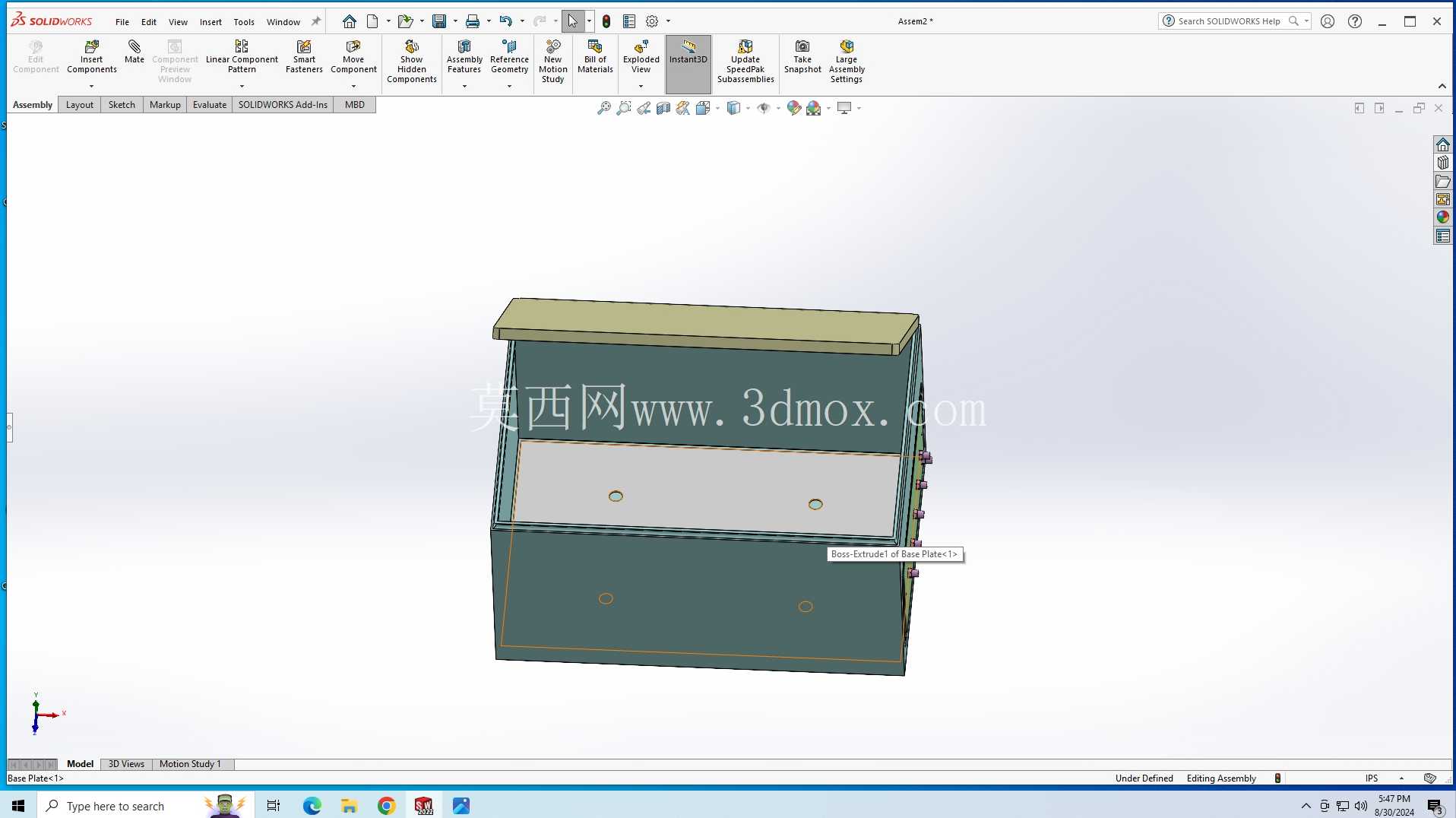Open the 3D Views tab
The width and height of the screenshot is (1456, 818).
tap(126, 764)
